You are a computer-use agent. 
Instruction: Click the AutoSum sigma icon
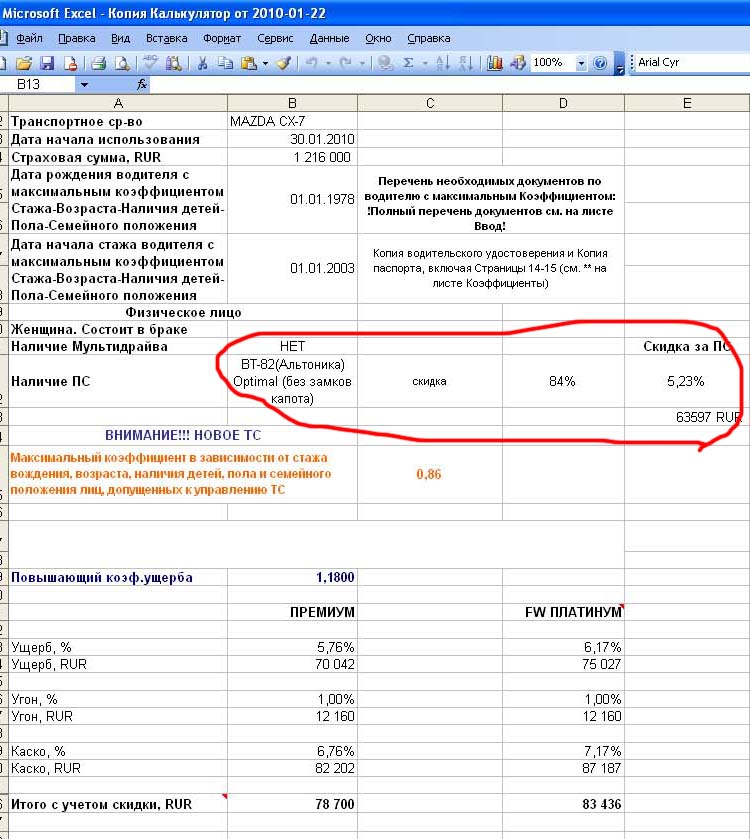point(408,63)
